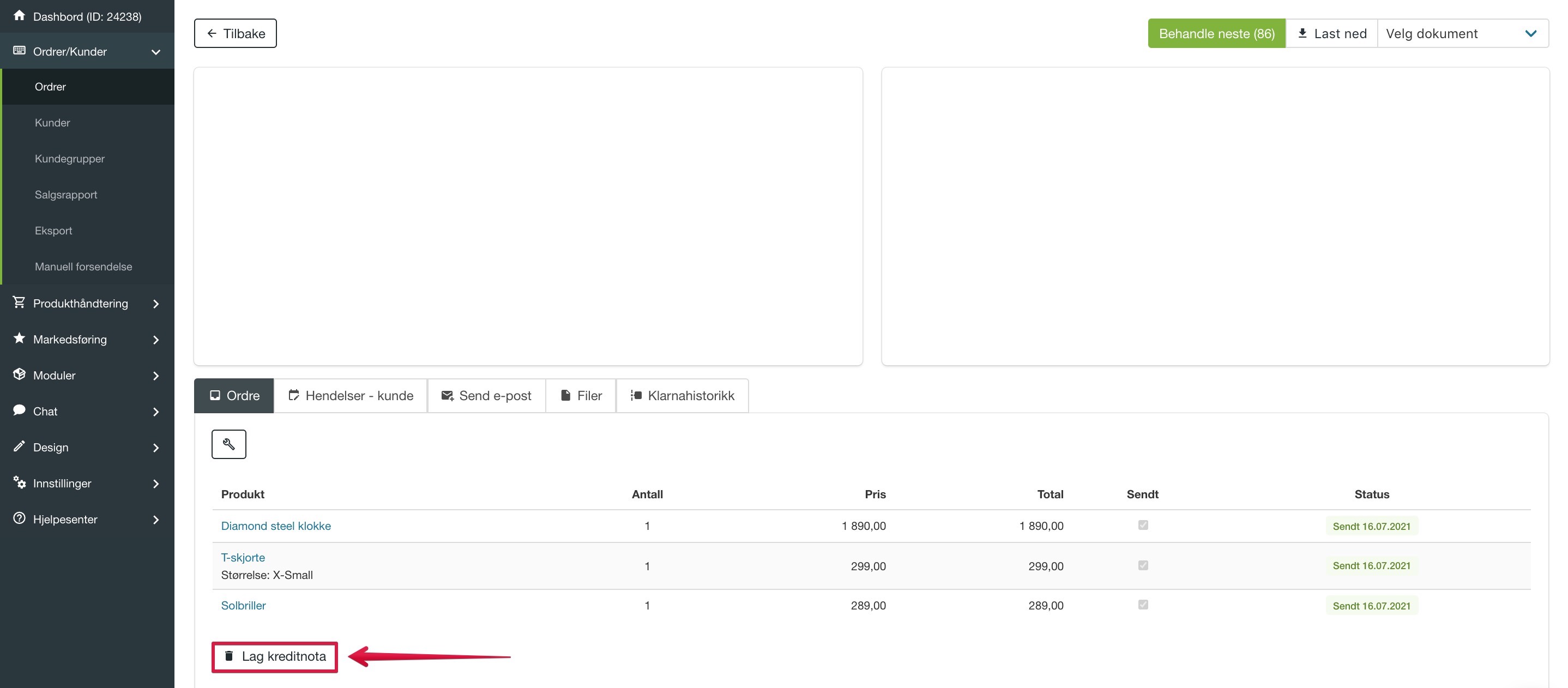Go to Dashbord (ID: 24238)
The image size is (1568, 688).
click(x=87, y=16)
